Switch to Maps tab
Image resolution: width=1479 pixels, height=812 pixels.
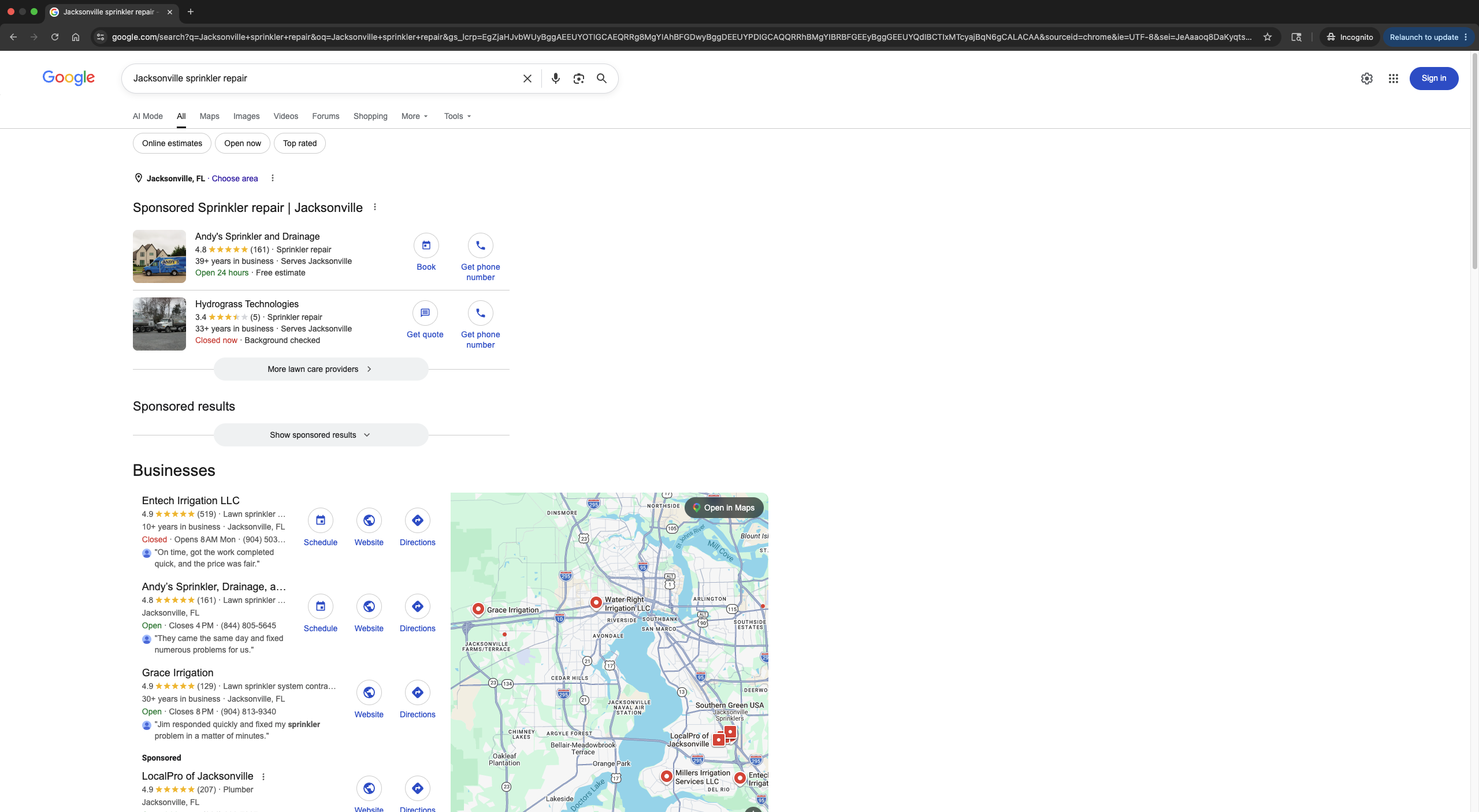[x=209, y=116]
